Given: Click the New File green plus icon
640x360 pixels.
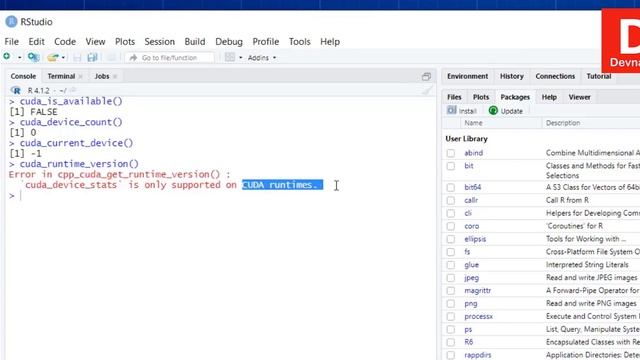Looking at the screenshot, I should pos(7,57).
